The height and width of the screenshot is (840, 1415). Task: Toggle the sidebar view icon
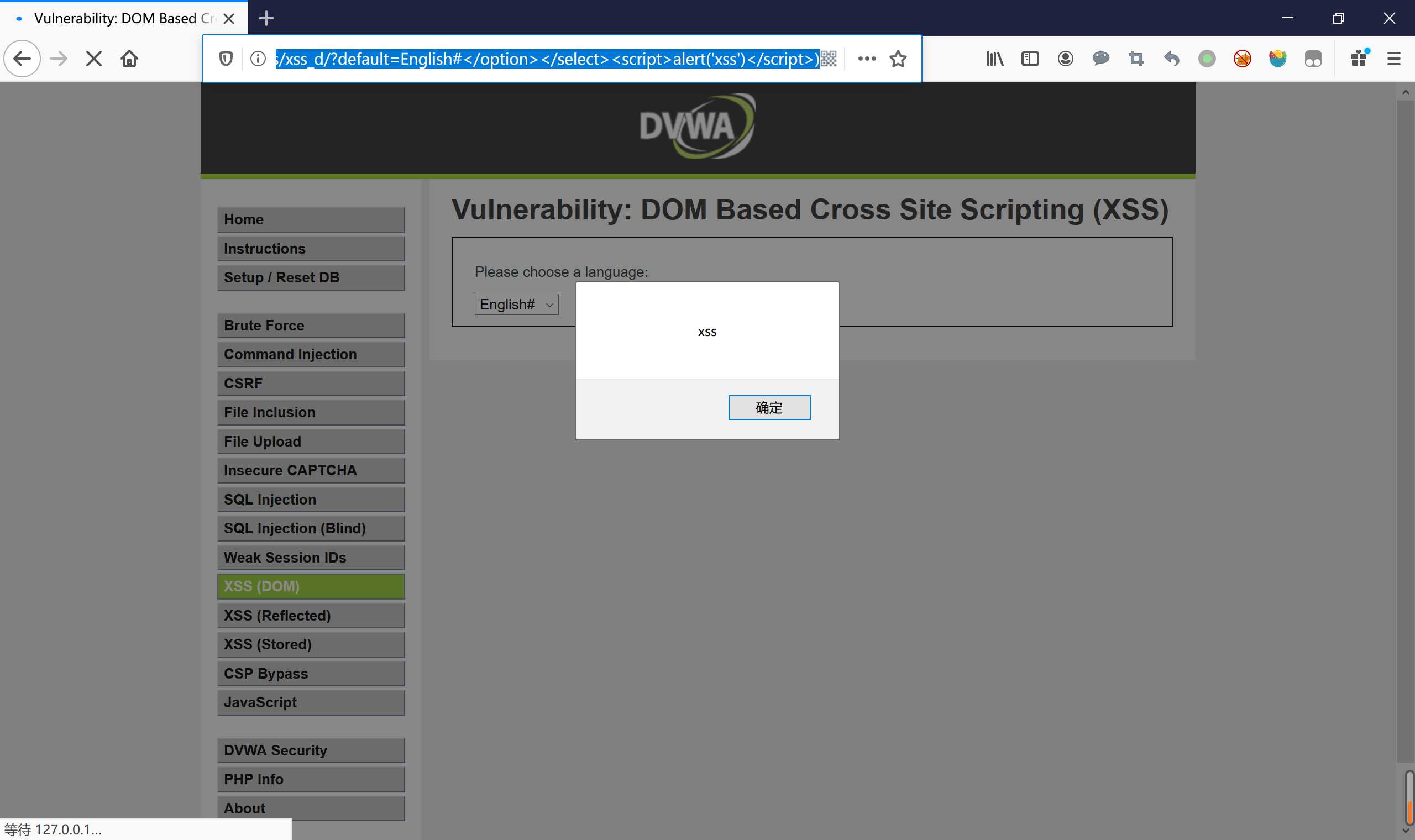click(x=1030, y=58)
